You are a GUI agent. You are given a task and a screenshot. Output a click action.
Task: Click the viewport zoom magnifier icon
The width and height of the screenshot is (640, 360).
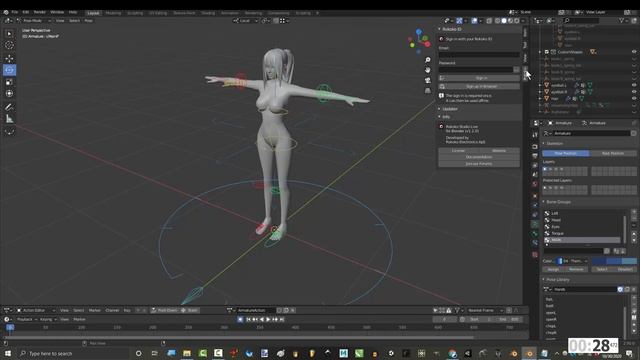428,60
